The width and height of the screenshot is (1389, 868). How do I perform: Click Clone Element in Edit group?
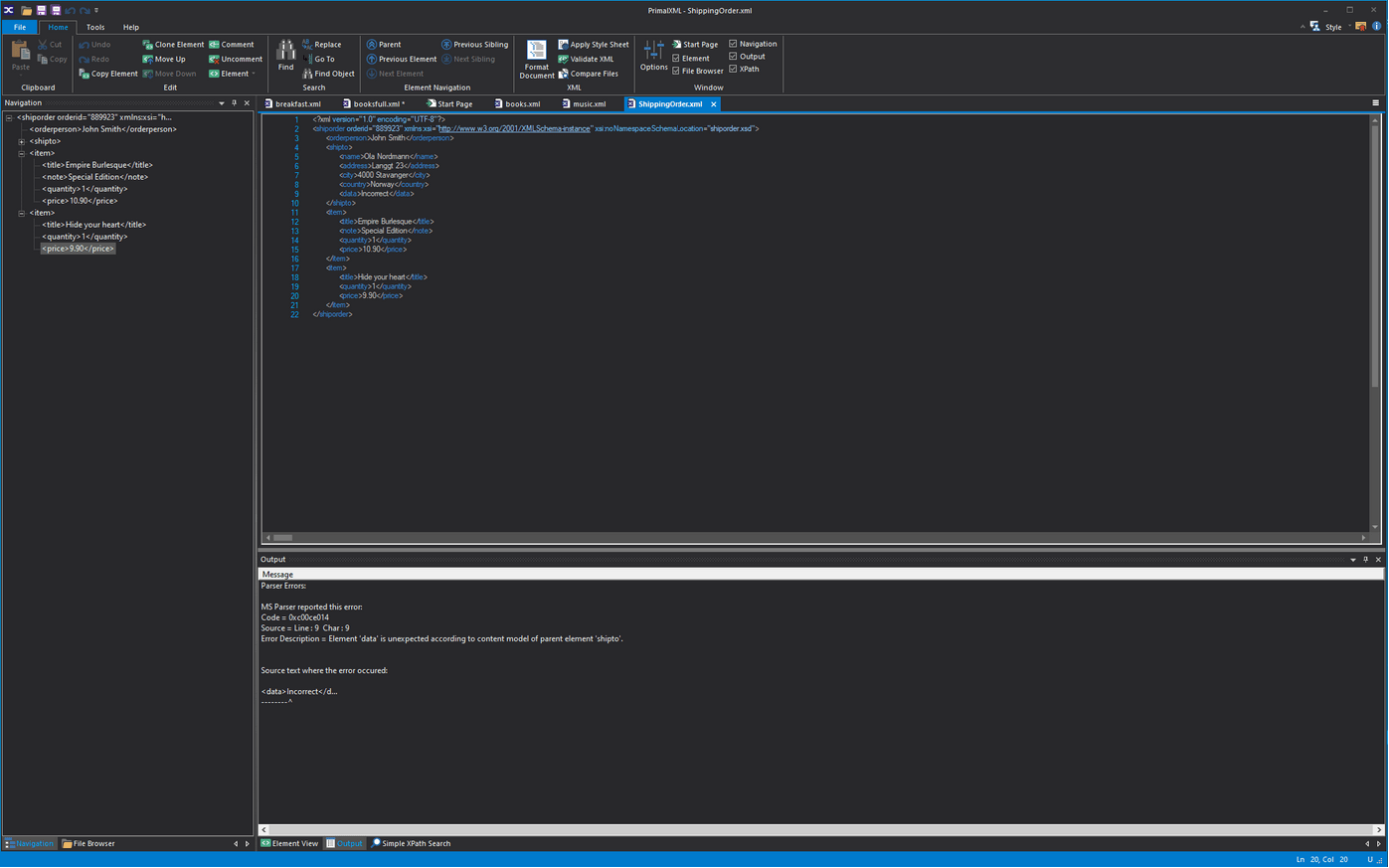[173, 45]
